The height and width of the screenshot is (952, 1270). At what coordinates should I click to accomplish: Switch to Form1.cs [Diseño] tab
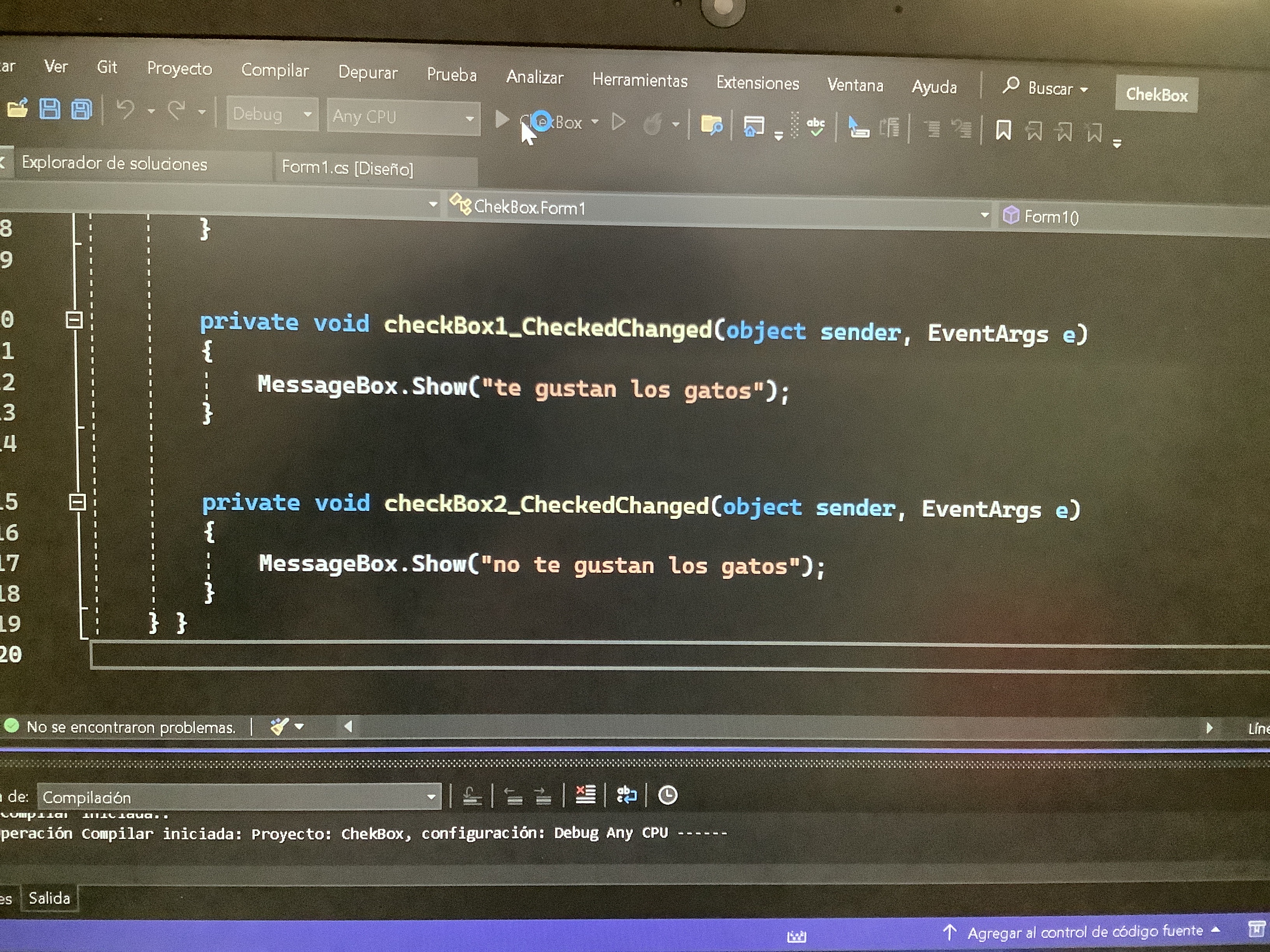pos(347,168)
